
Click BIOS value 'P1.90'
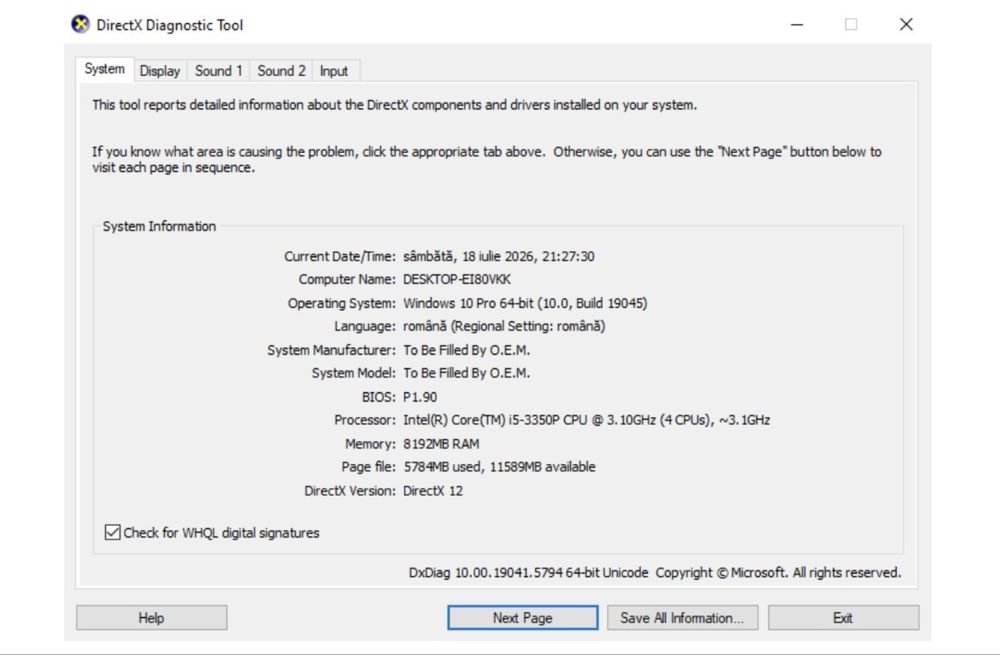420,397
